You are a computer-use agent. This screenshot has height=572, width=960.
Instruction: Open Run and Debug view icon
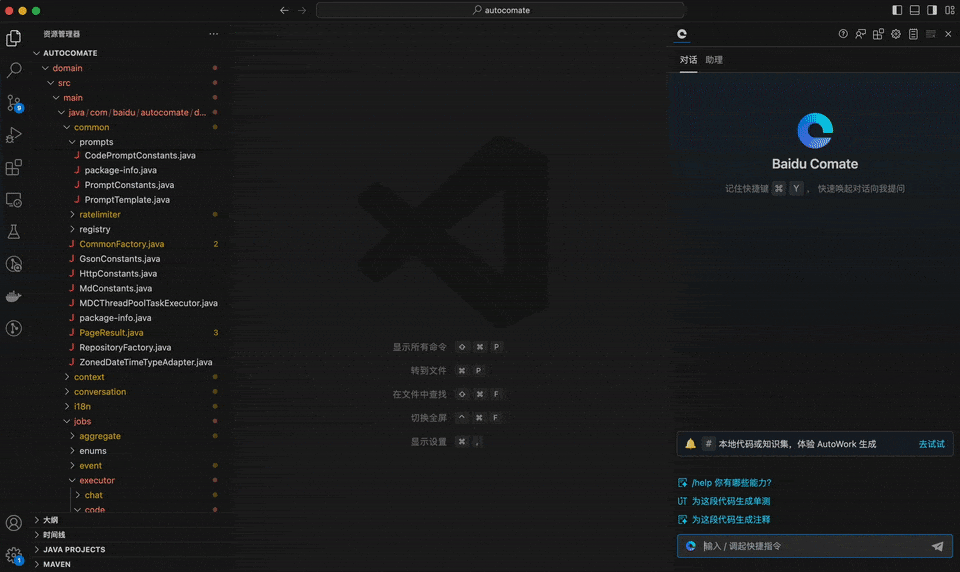coord(13,135)
